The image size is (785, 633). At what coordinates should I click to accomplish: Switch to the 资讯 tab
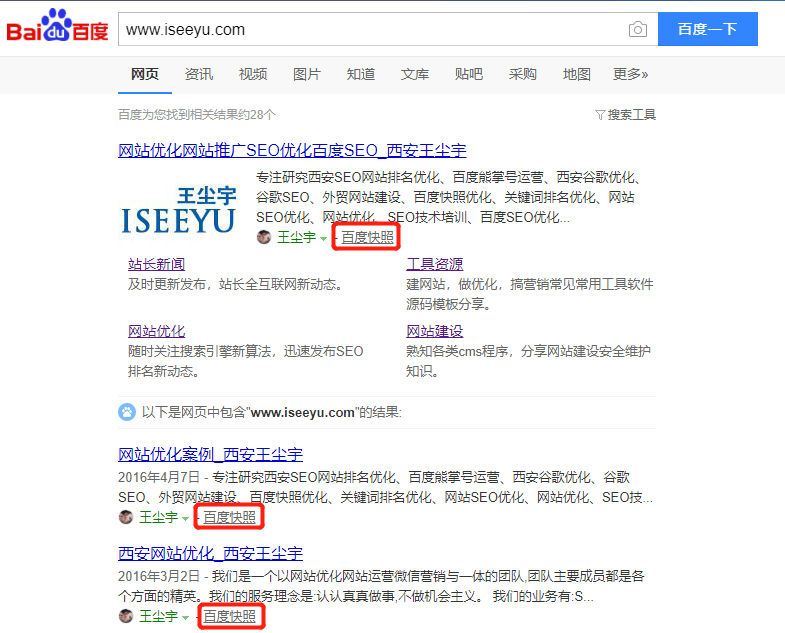pos(199,74)
